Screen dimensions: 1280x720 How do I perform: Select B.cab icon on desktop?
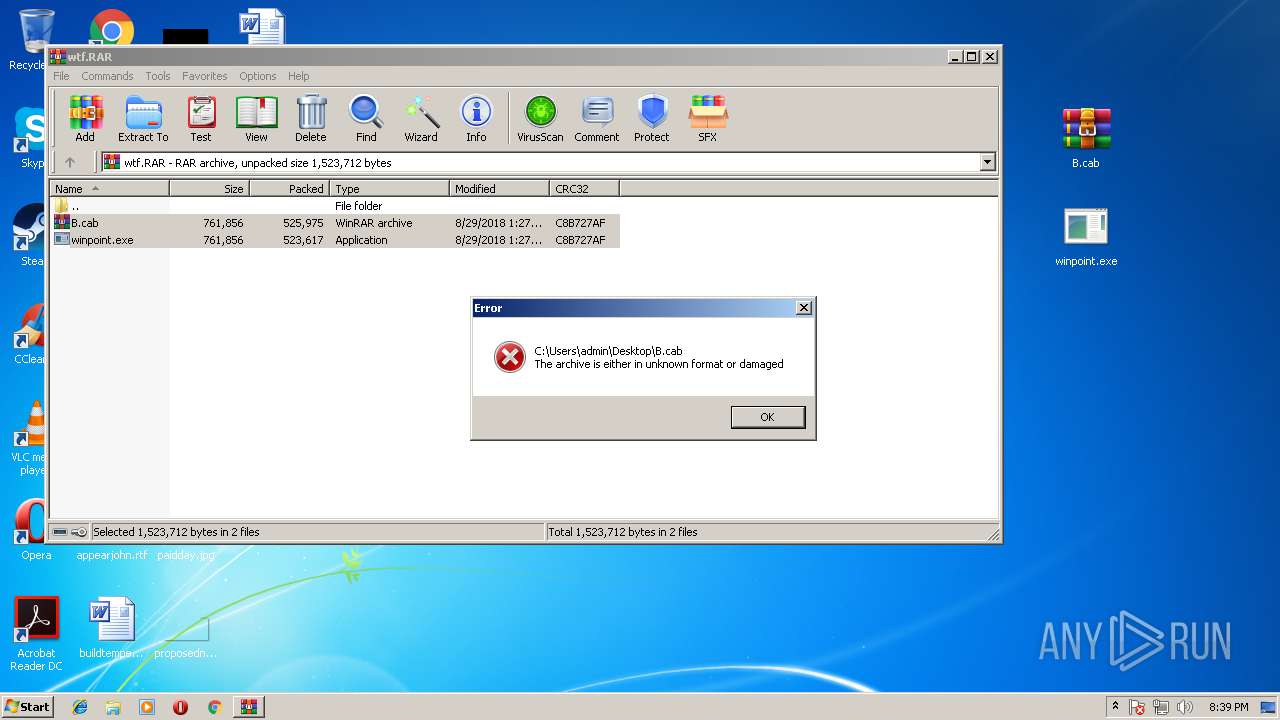click(1086, 137)
